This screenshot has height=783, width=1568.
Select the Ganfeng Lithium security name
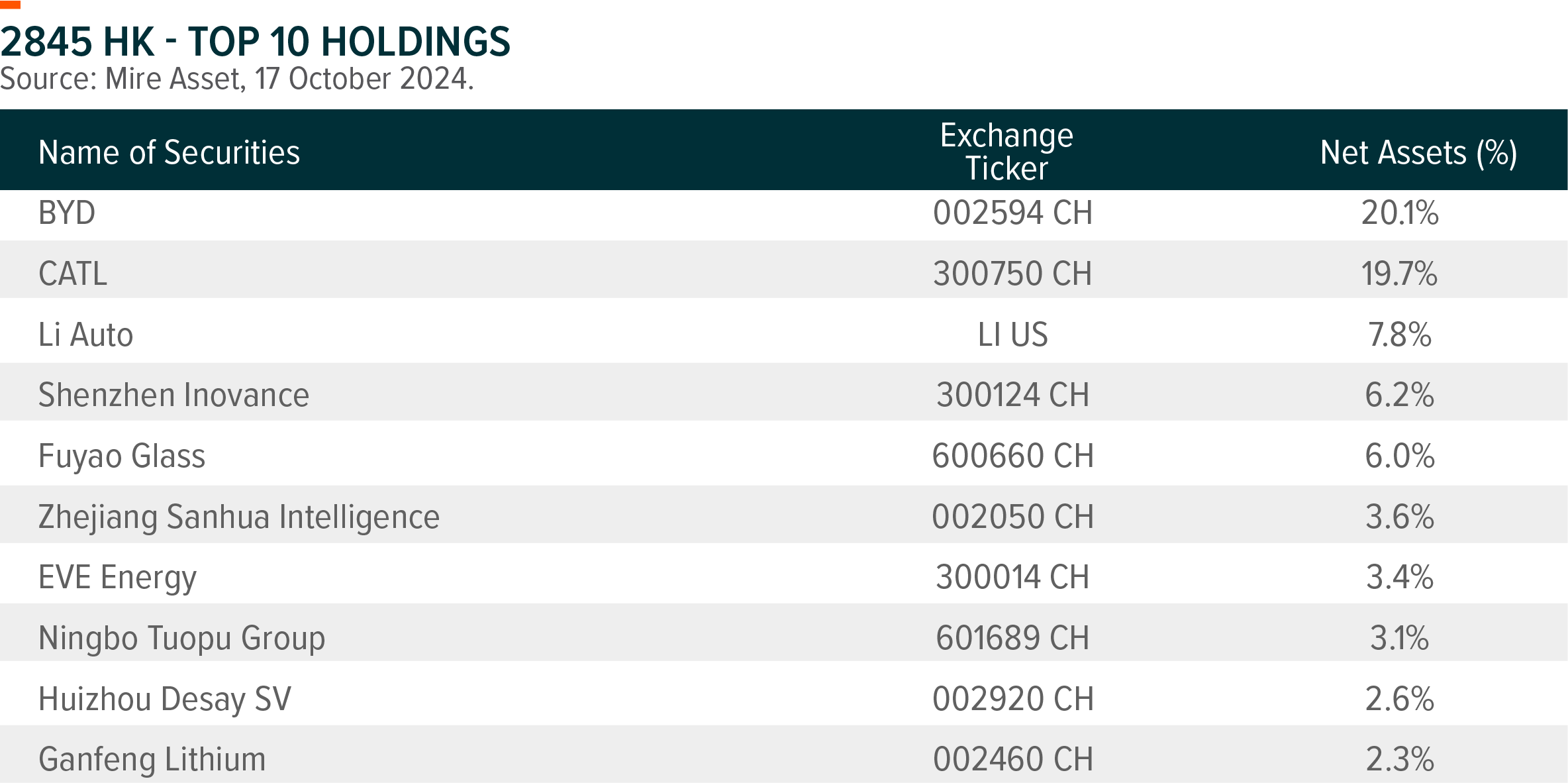pos(152,760)
